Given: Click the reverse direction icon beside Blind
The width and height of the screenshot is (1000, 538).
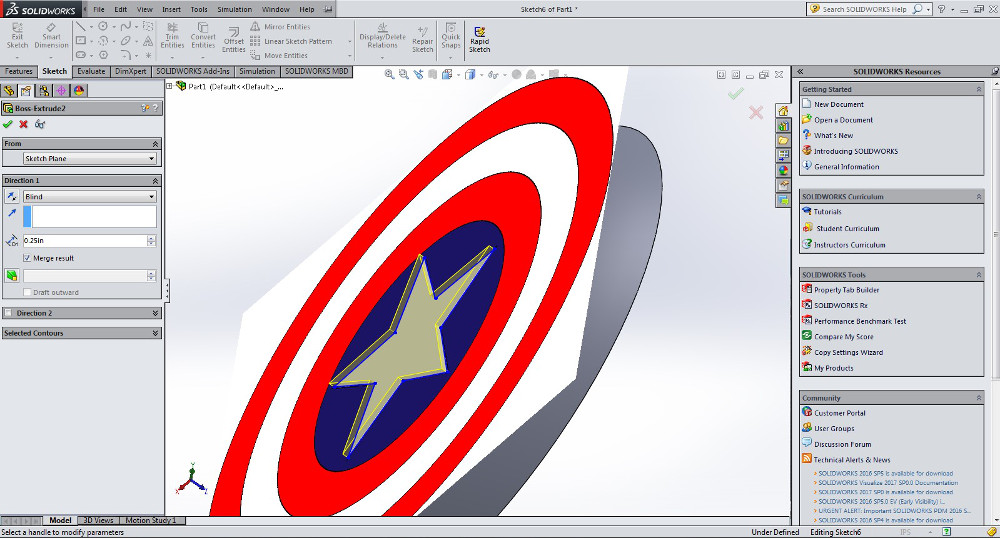Looking at the screenshot, I should [x=11, y=196].
